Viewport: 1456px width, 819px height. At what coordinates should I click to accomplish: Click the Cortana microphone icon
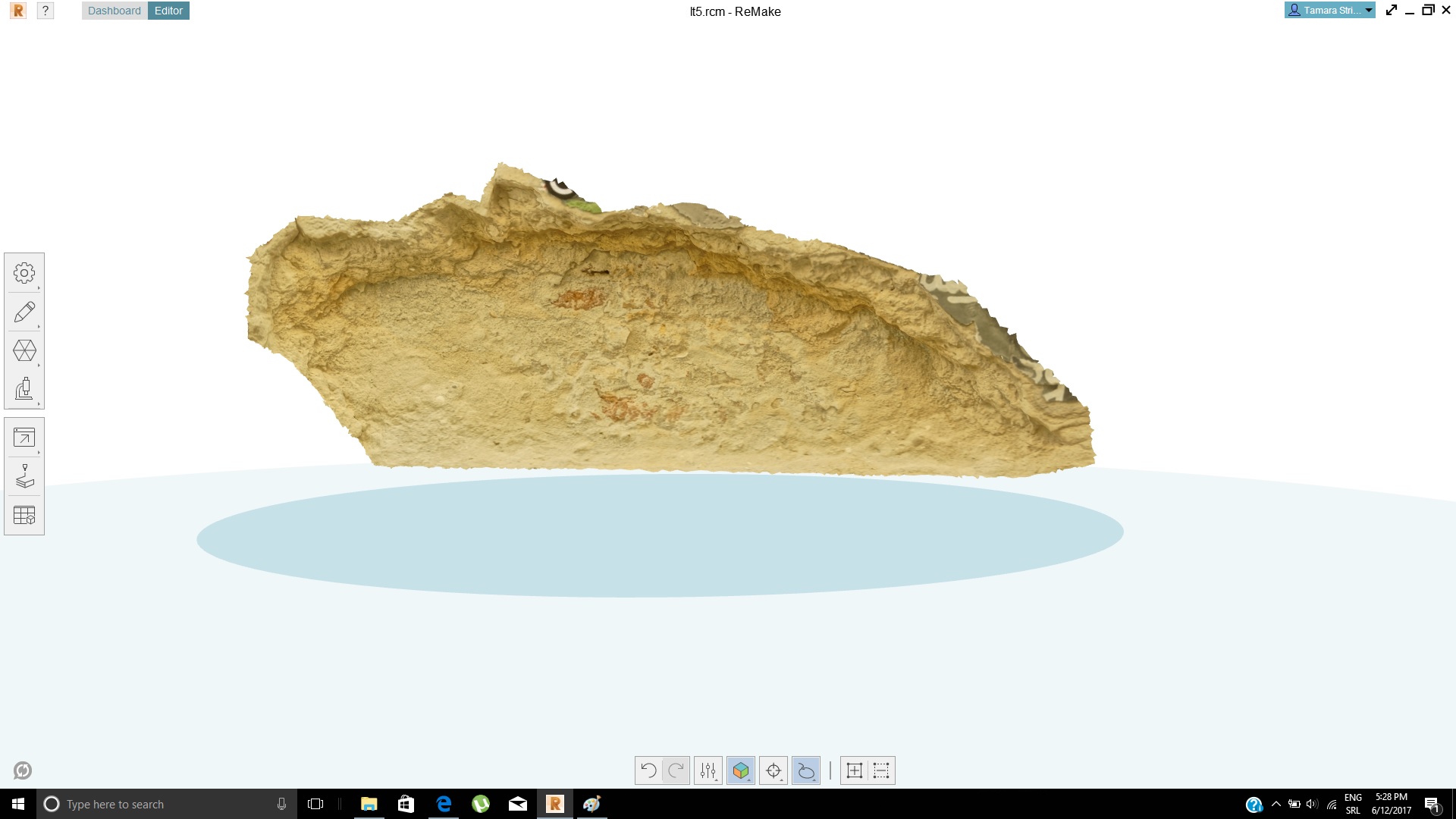pos(281,804)
